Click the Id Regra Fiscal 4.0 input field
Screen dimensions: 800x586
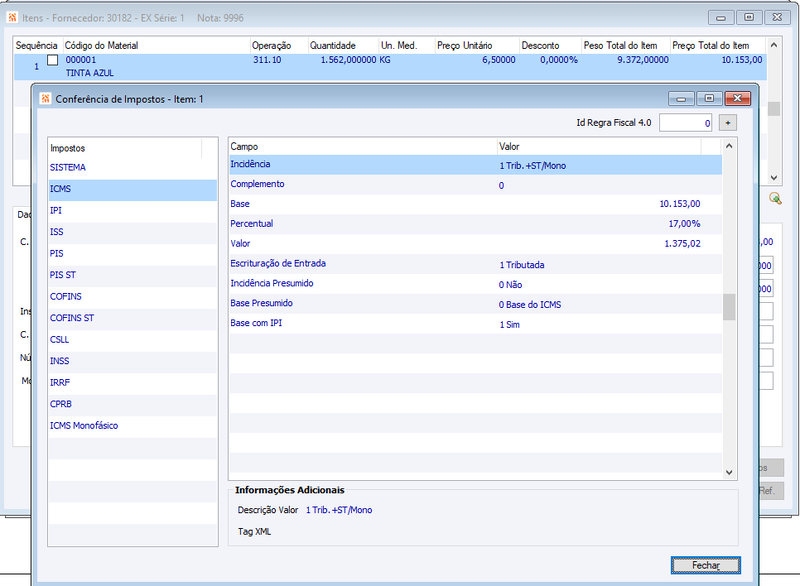tap(685, 123)
